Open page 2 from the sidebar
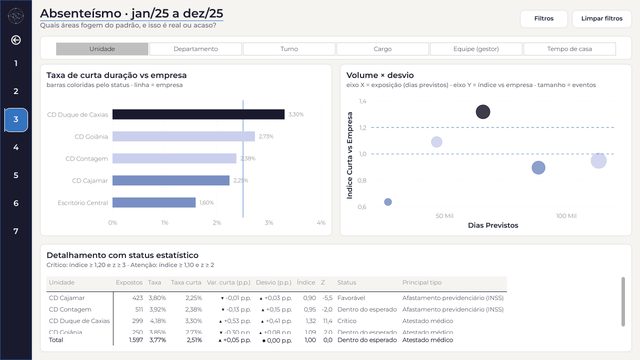 point(16,91)
